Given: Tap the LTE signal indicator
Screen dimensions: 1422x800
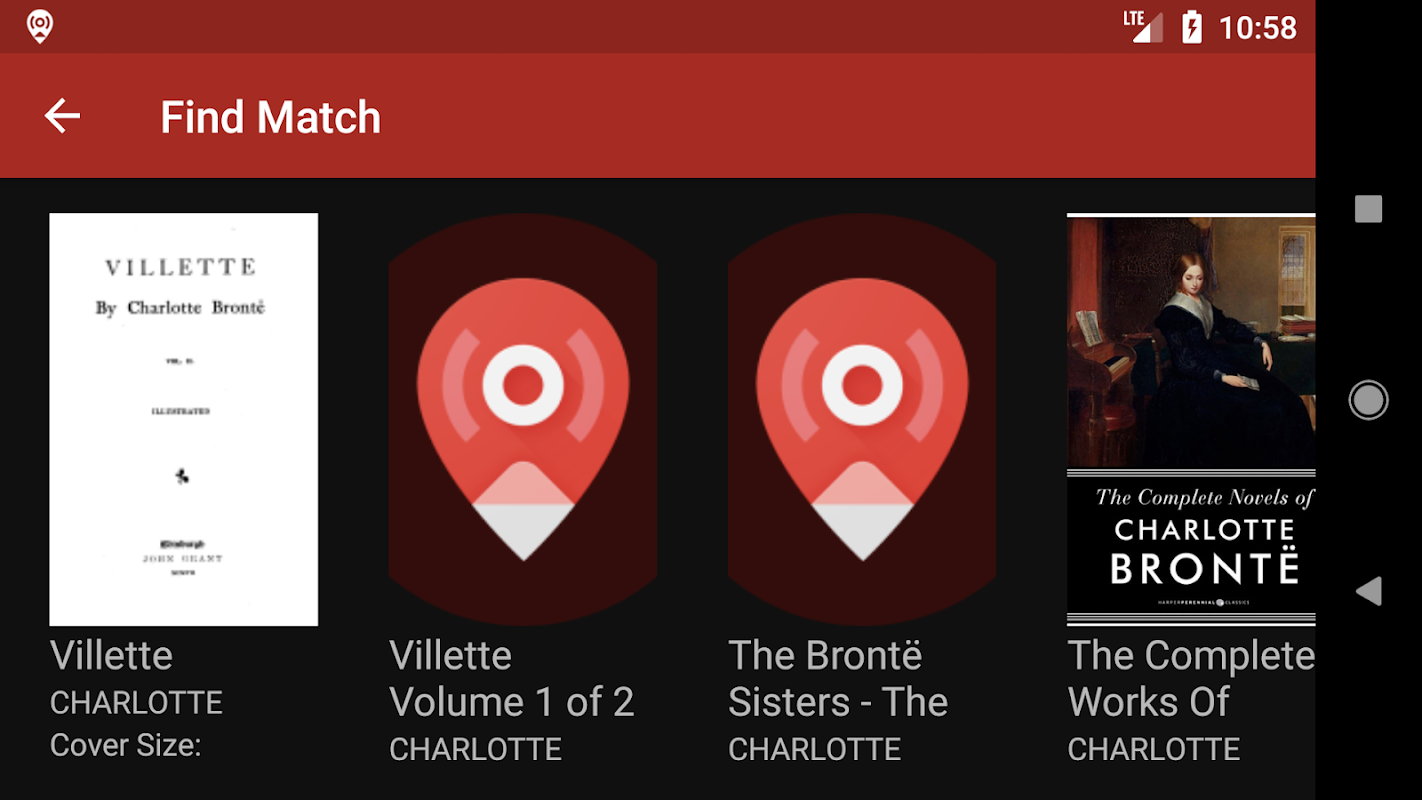Looking at the screenshot, I should click(1142, 26).
